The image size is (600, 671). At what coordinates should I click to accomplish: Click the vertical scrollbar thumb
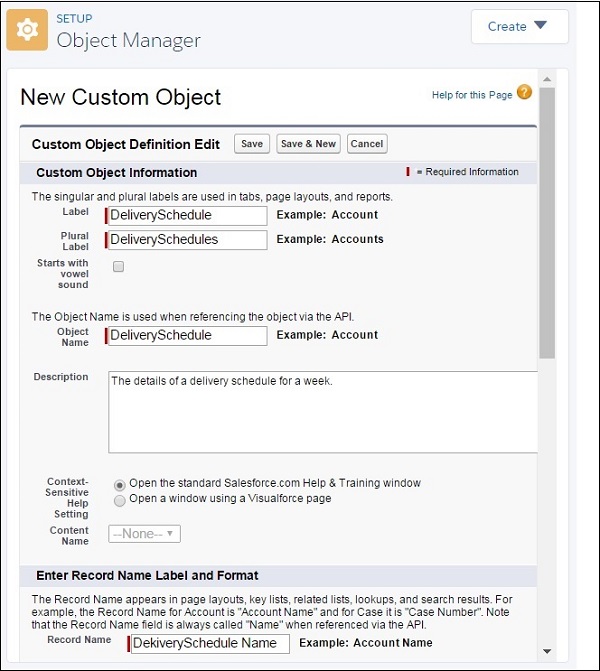[547, 220]
